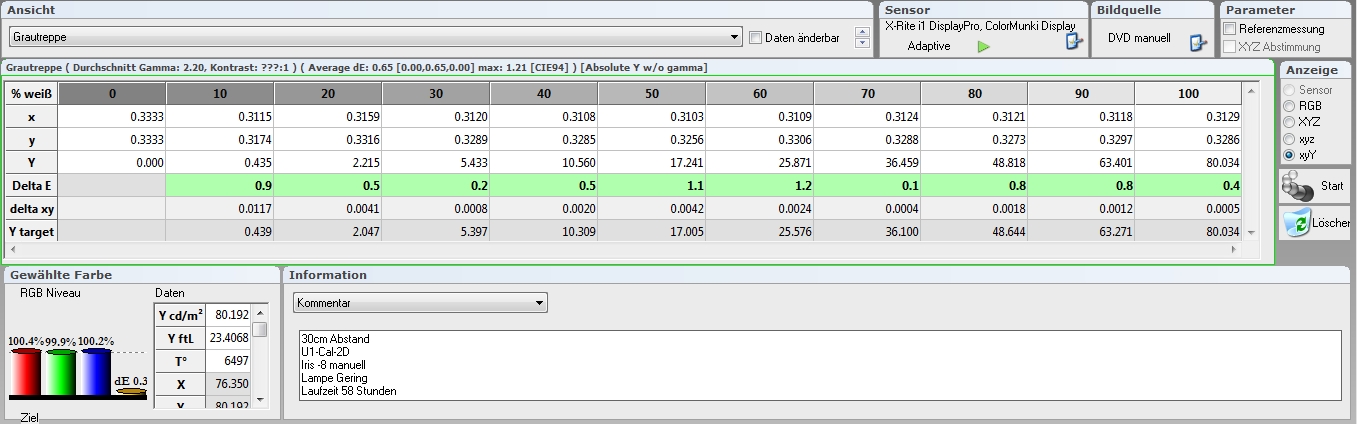Image resolution: width=1357 pixels, height=424 pixels.
Task: Check the Referenzmessung checkbox
Action: [x=1230, y=29]
